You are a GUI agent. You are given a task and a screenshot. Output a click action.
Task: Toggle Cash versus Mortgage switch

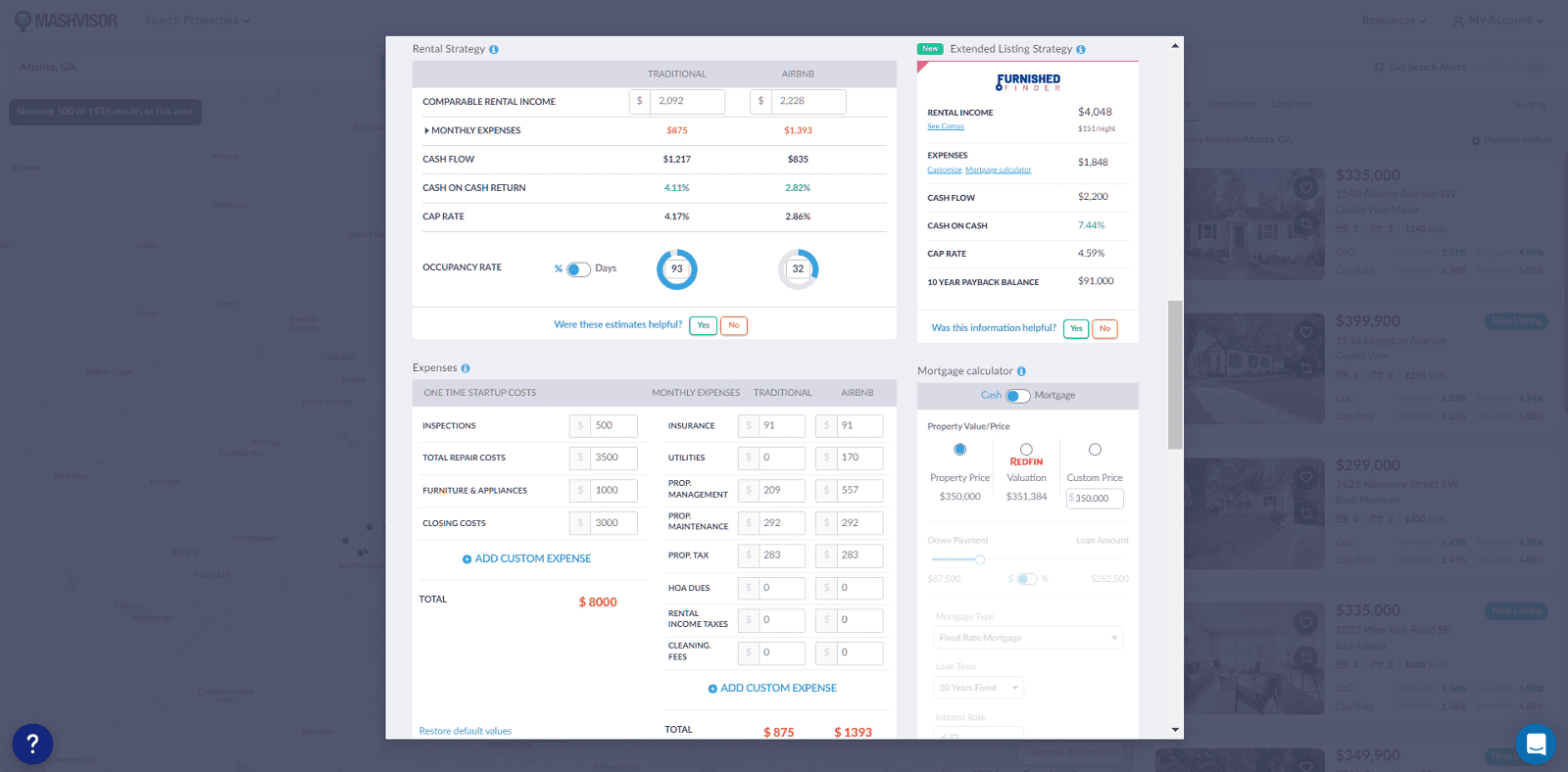1017,396
